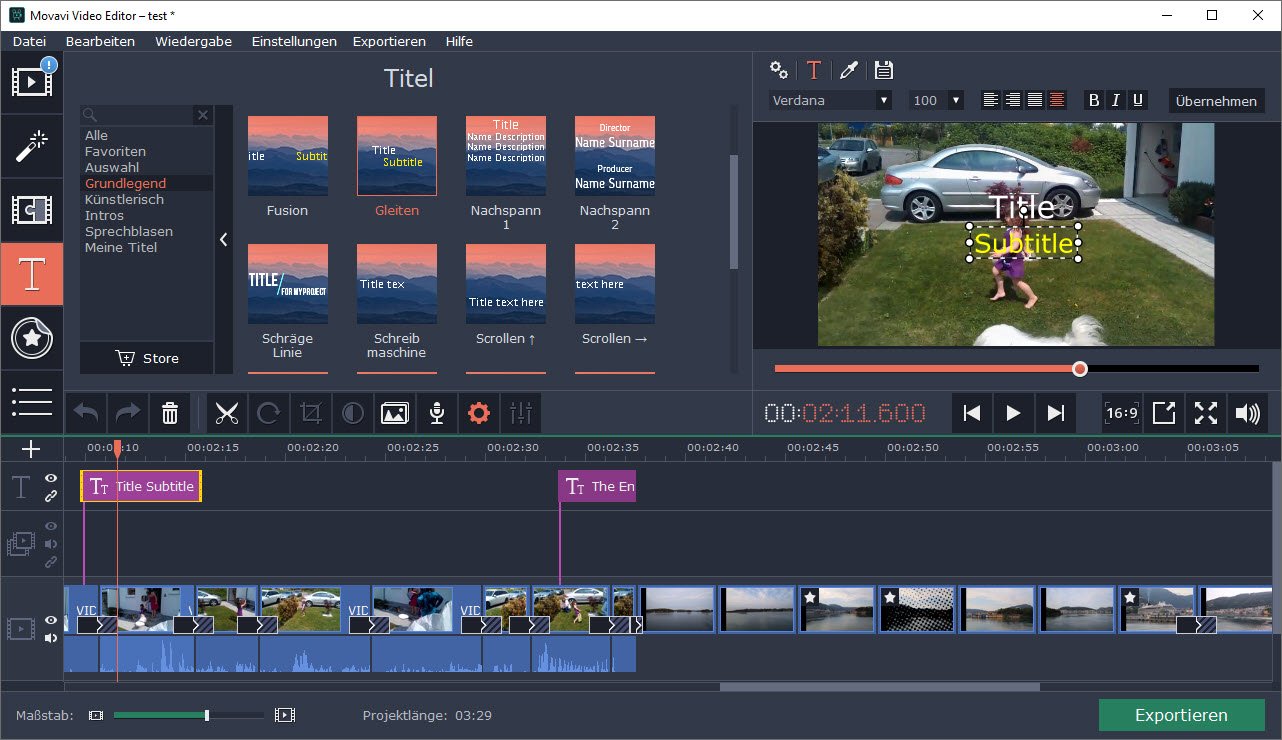Screen dimensions: 1282x740
Task: Click the scissors split tool
Action: coord(227,412)
